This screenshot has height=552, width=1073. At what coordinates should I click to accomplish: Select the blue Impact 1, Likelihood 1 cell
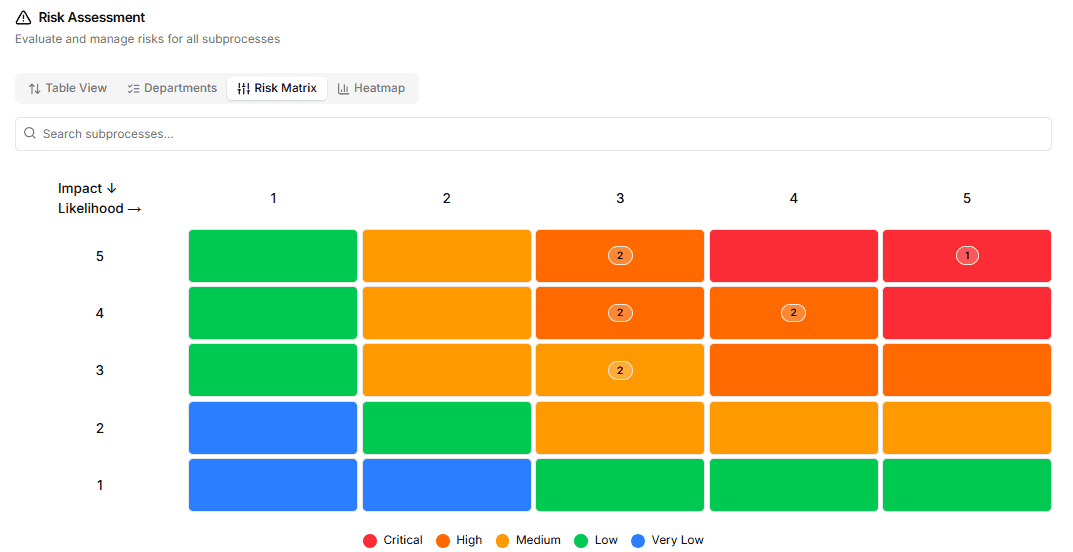click(273, 485)
